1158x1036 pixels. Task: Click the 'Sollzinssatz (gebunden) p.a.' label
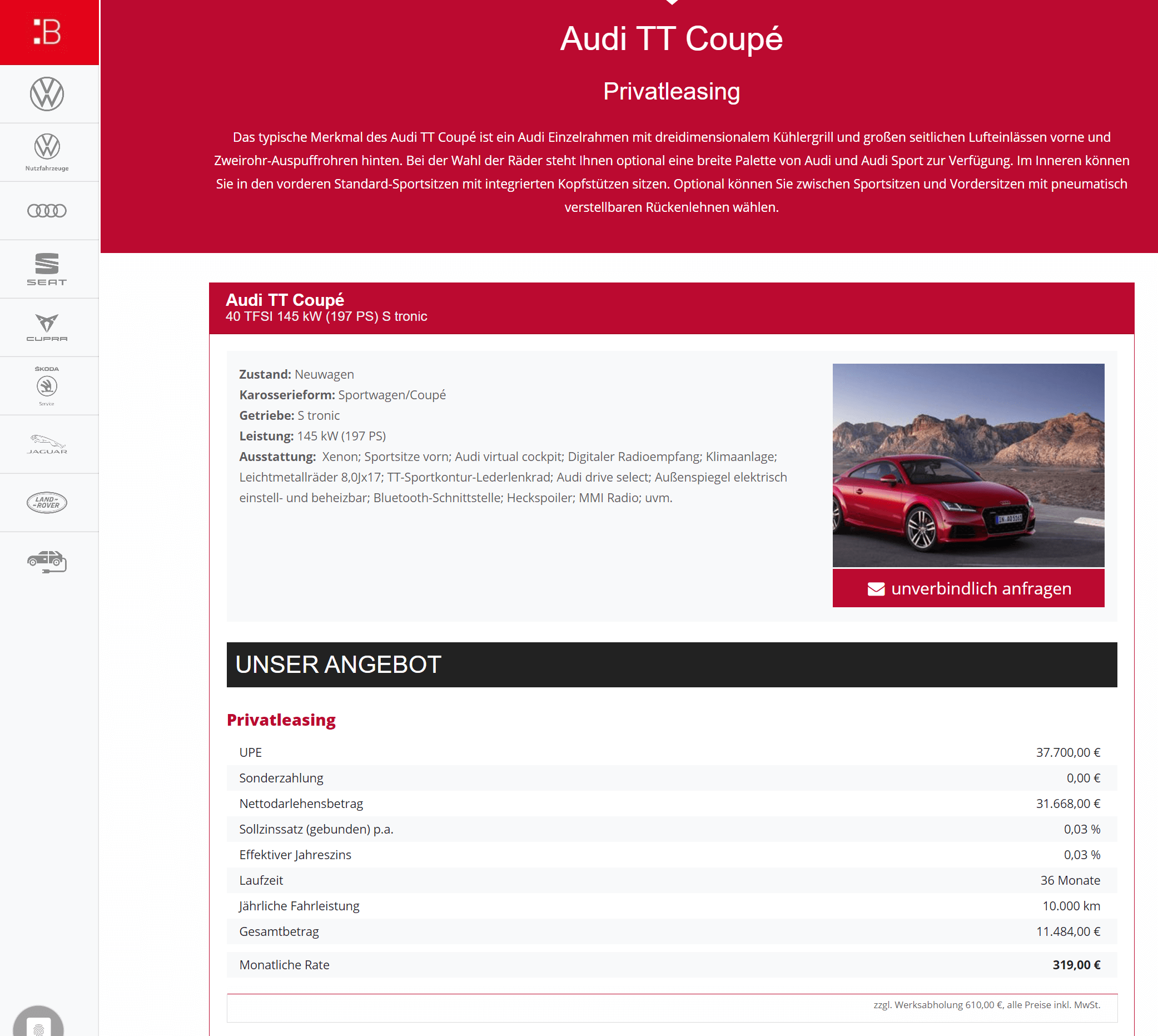[x=316, y=829]
